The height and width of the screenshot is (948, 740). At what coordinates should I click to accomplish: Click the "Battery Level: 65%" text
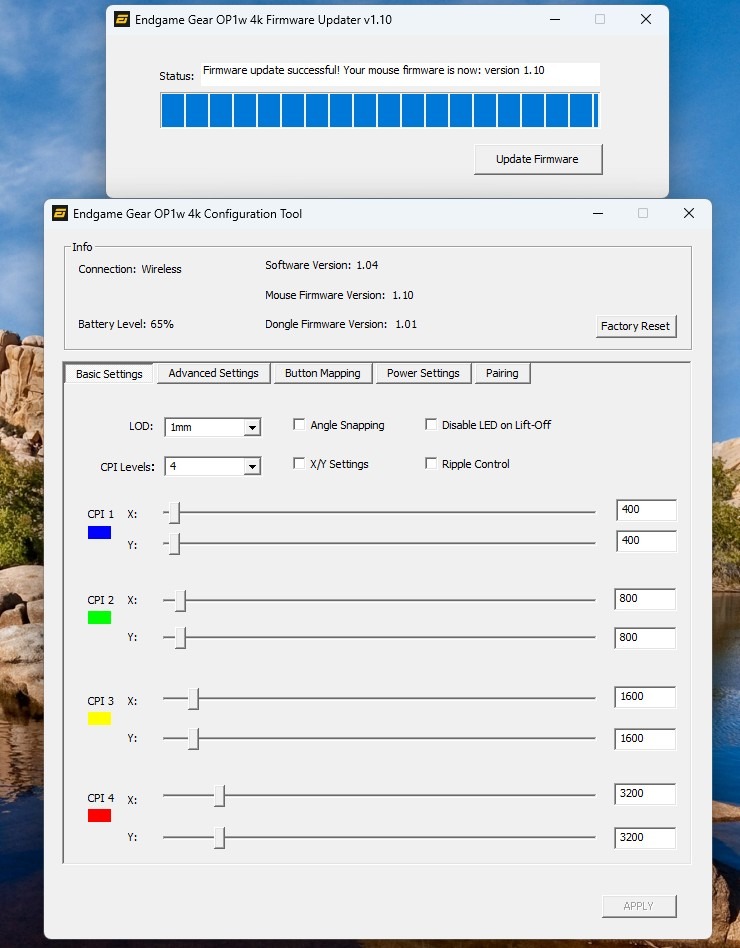point(126,324)
